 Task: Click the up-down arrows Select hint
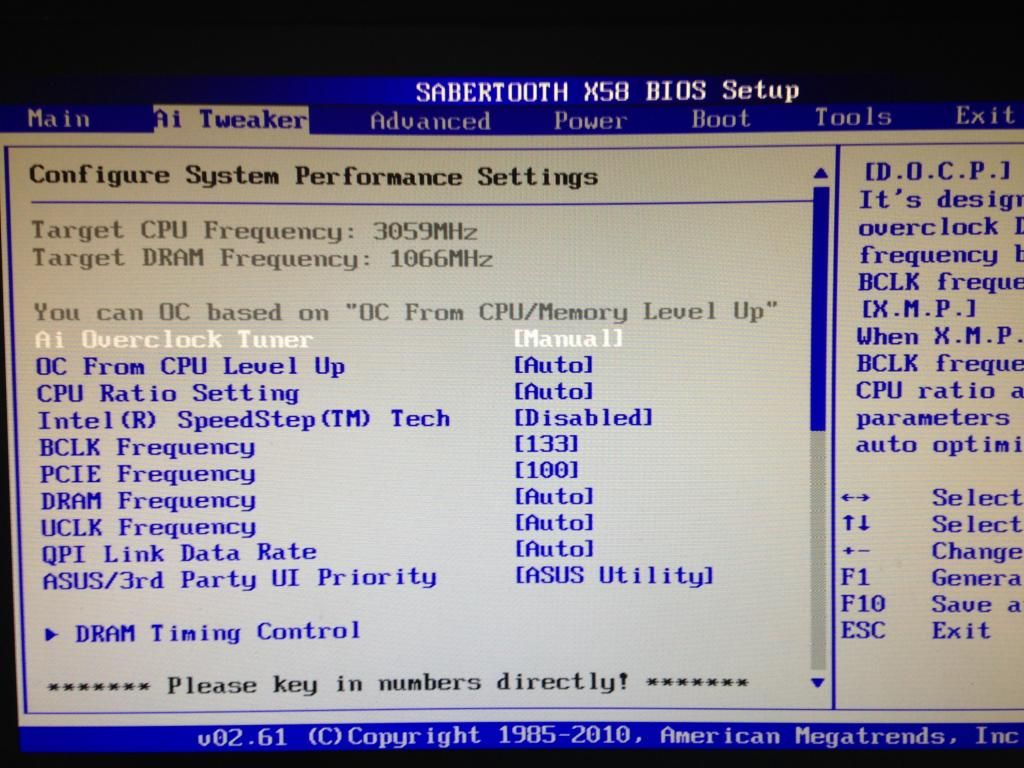[931, 524]
